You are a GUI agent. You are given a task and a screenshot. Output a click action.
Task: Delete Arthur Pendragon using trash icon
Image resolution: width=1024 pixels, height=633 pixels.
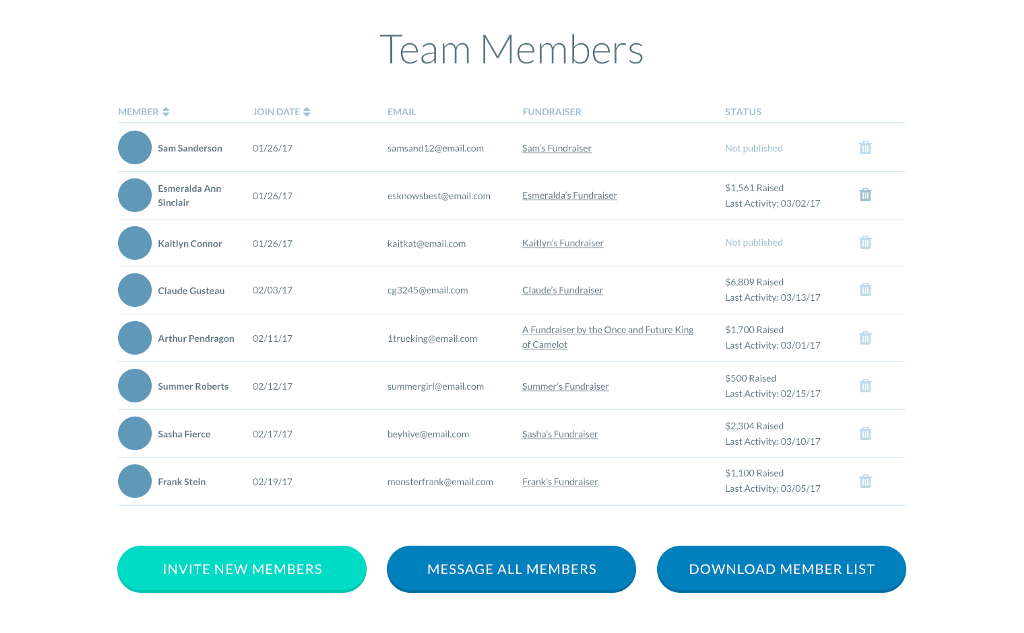click(865, 338)
